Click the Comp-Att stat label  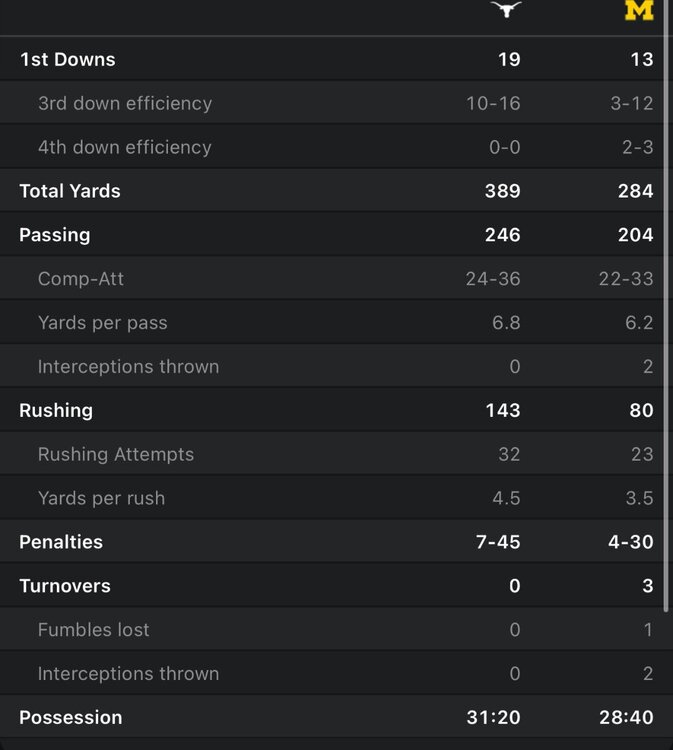pos(81,279)
